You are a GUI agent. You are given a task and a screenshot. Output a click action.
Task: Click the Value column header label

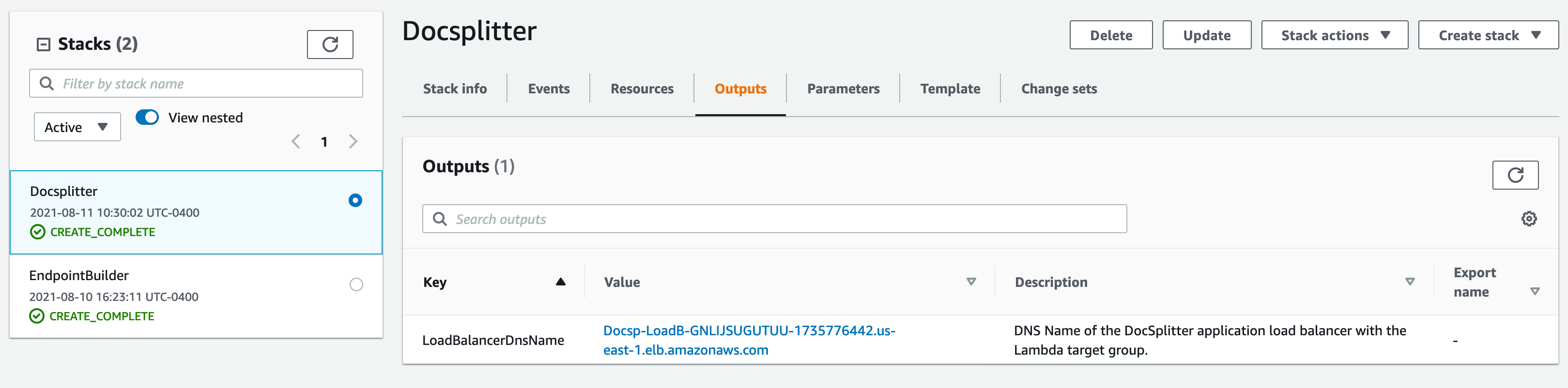621,282
